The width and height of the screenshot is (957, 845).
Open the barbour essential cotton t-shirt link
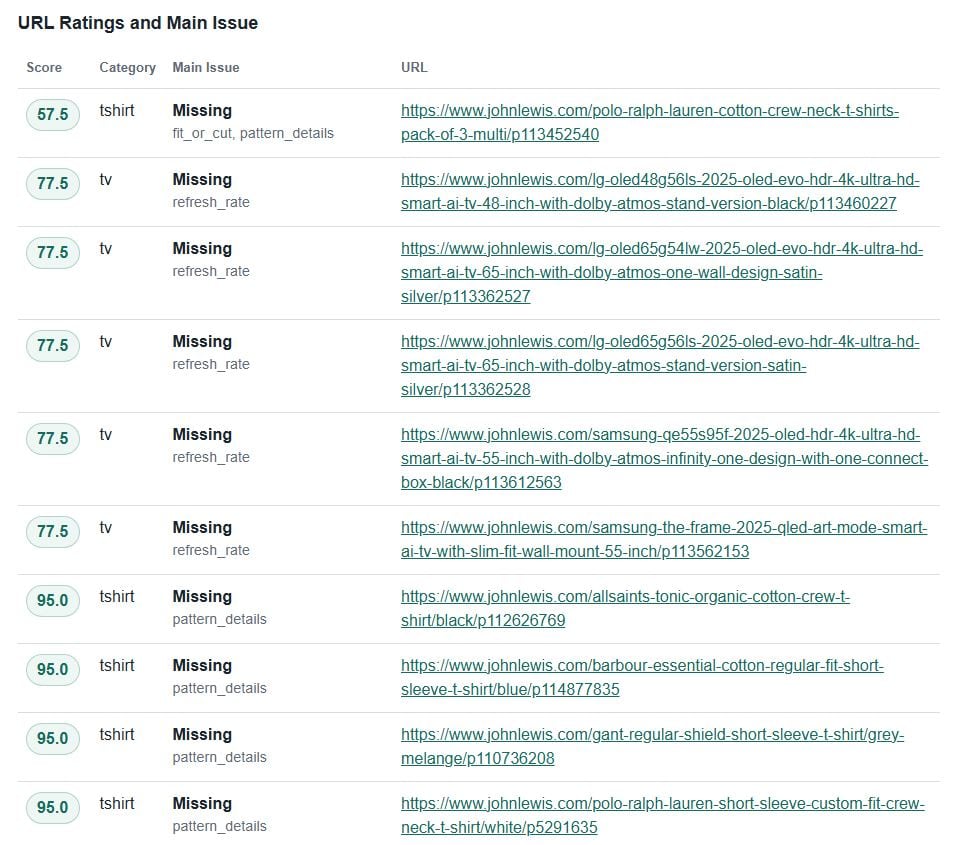[x=642, y=678]
